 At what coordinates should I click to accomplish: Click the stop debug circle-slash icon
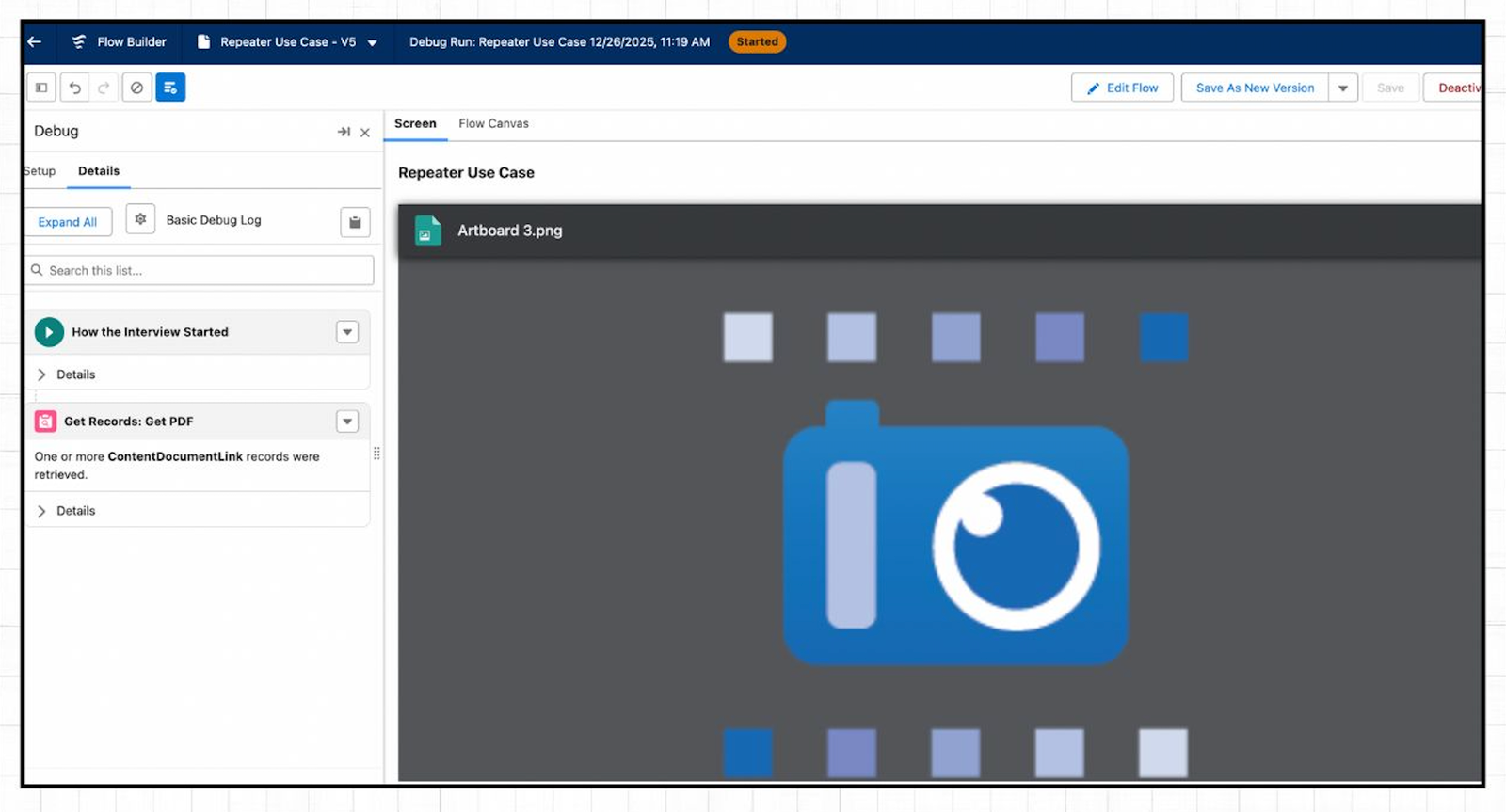[x=136, y=88]
